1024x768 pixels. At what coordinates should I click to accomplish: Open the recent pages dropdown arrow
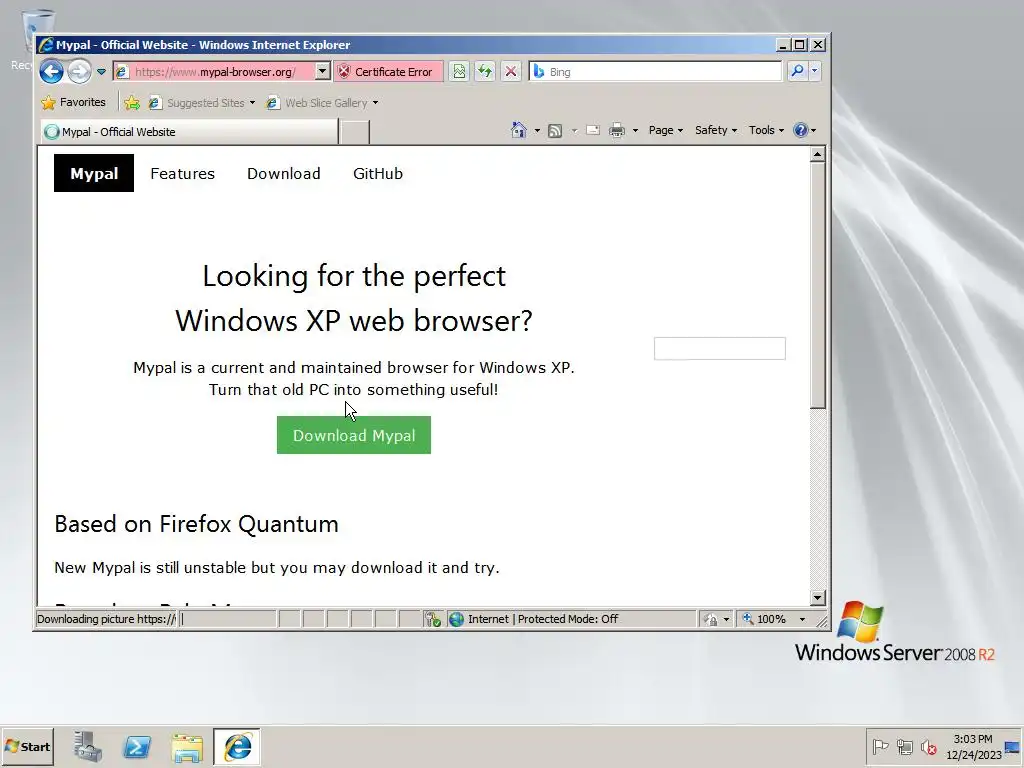tap(101, 72)
